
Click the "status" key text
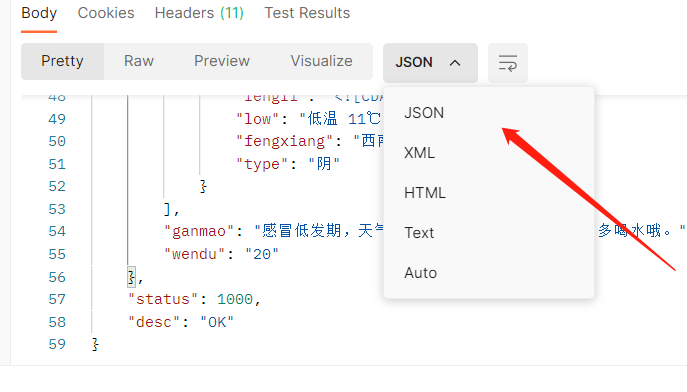click(163, 300)
